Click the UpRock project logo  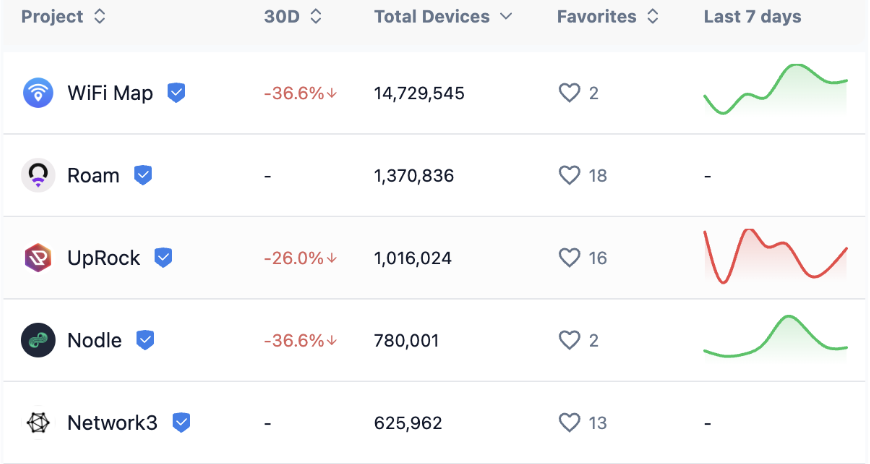tap(38, 258)
